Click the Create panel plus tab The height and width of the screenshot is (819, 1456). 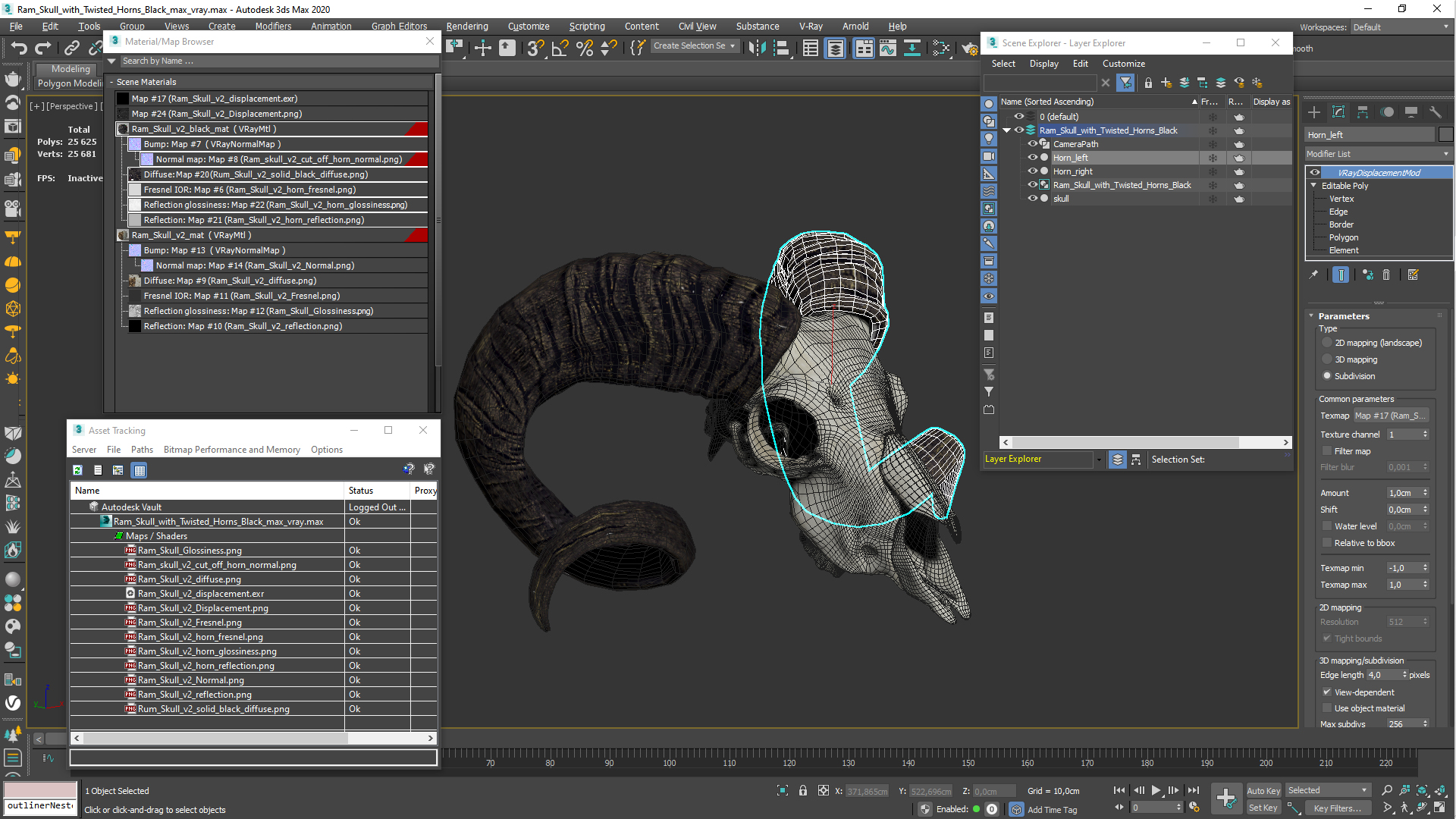click(1314, 112)
